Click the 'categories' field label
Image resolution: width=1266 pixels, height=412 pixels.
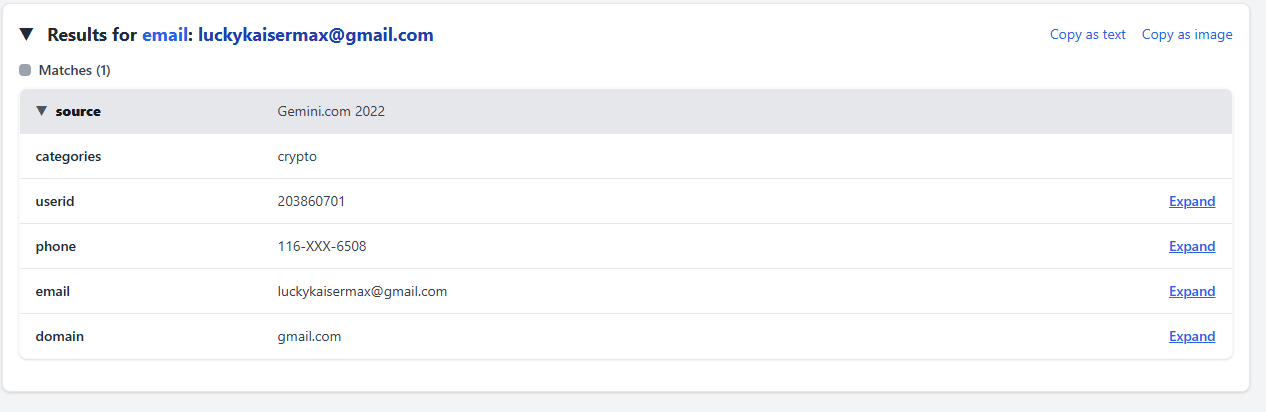[x=68, y=156]
